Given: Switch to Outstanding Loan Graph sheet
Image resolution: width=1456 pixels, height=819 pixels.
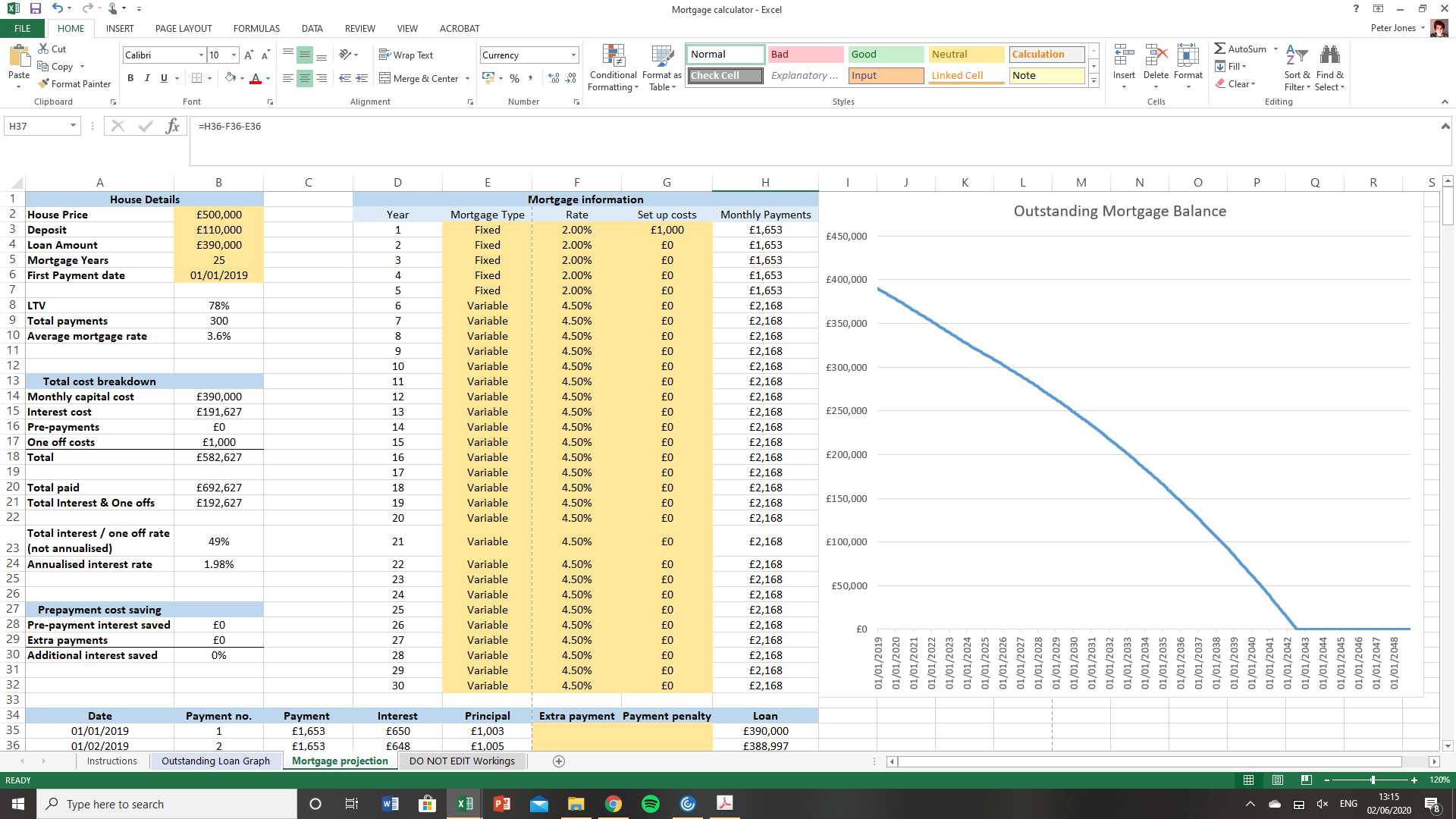Looking at the screenshot, I should [x=215, y=761].
